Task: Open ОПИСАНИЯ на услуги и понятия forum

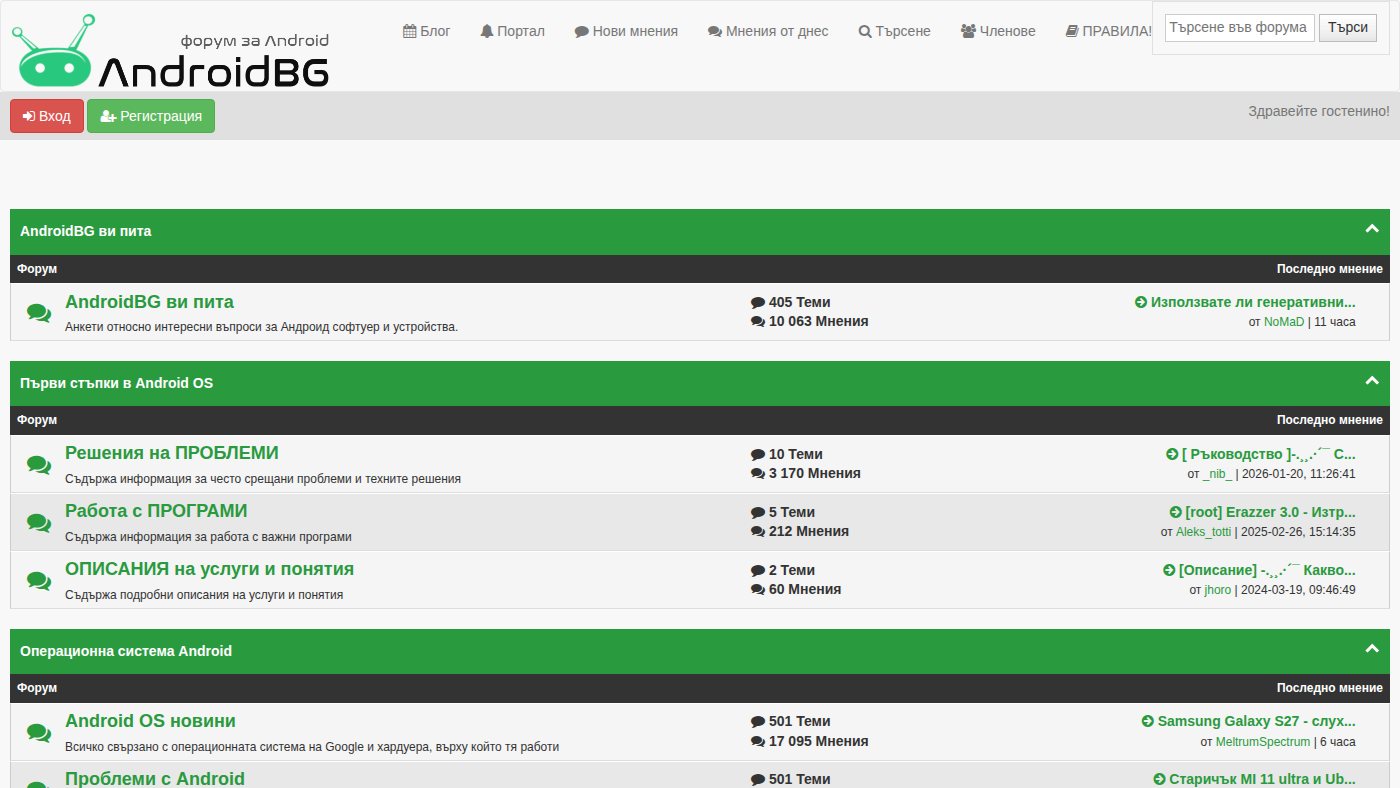Action: 209,569
